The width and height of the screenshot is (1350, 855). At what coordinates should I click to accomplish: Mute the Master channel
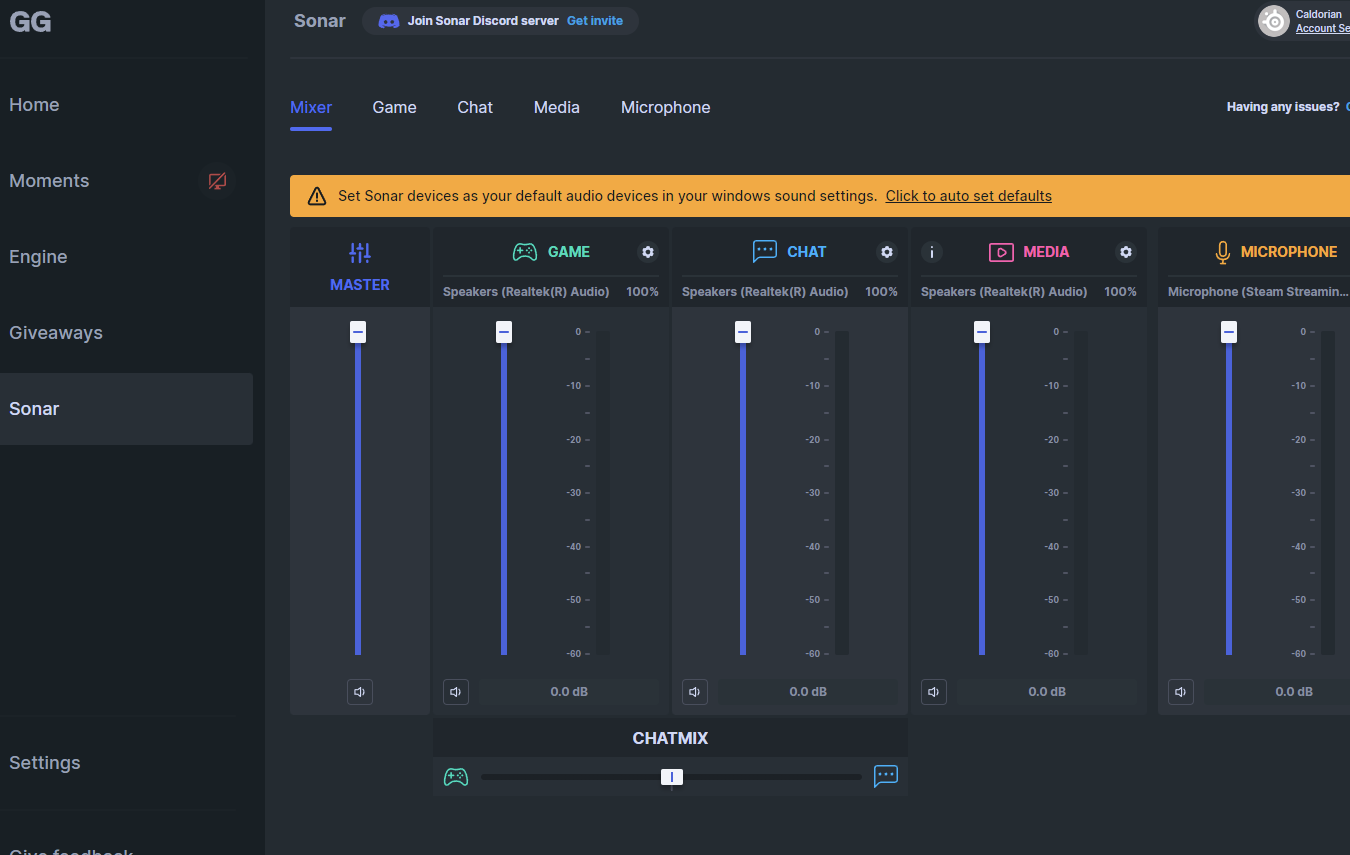click(x=360, y=692)
